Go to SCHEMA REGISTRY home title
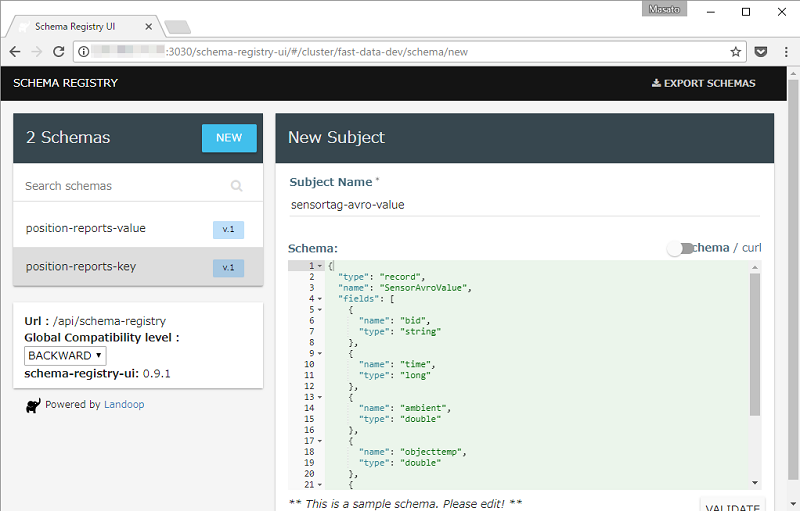The image size is (800, 511). pyautogui.click(x=65, y=83)
